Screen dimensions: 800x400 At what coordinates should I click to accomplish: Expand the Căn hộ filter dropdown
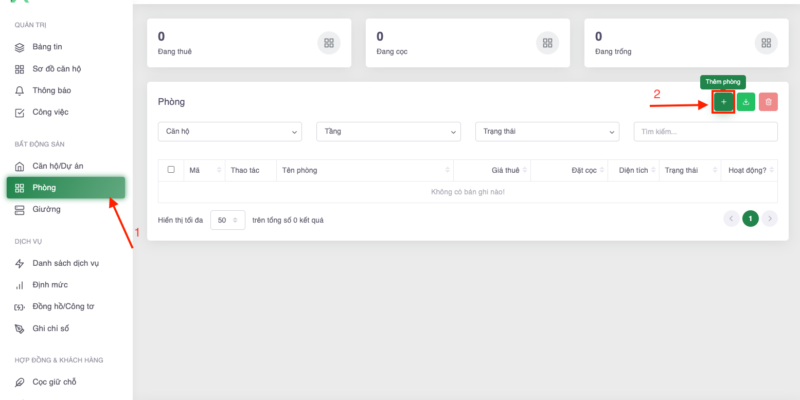point(230,132)
